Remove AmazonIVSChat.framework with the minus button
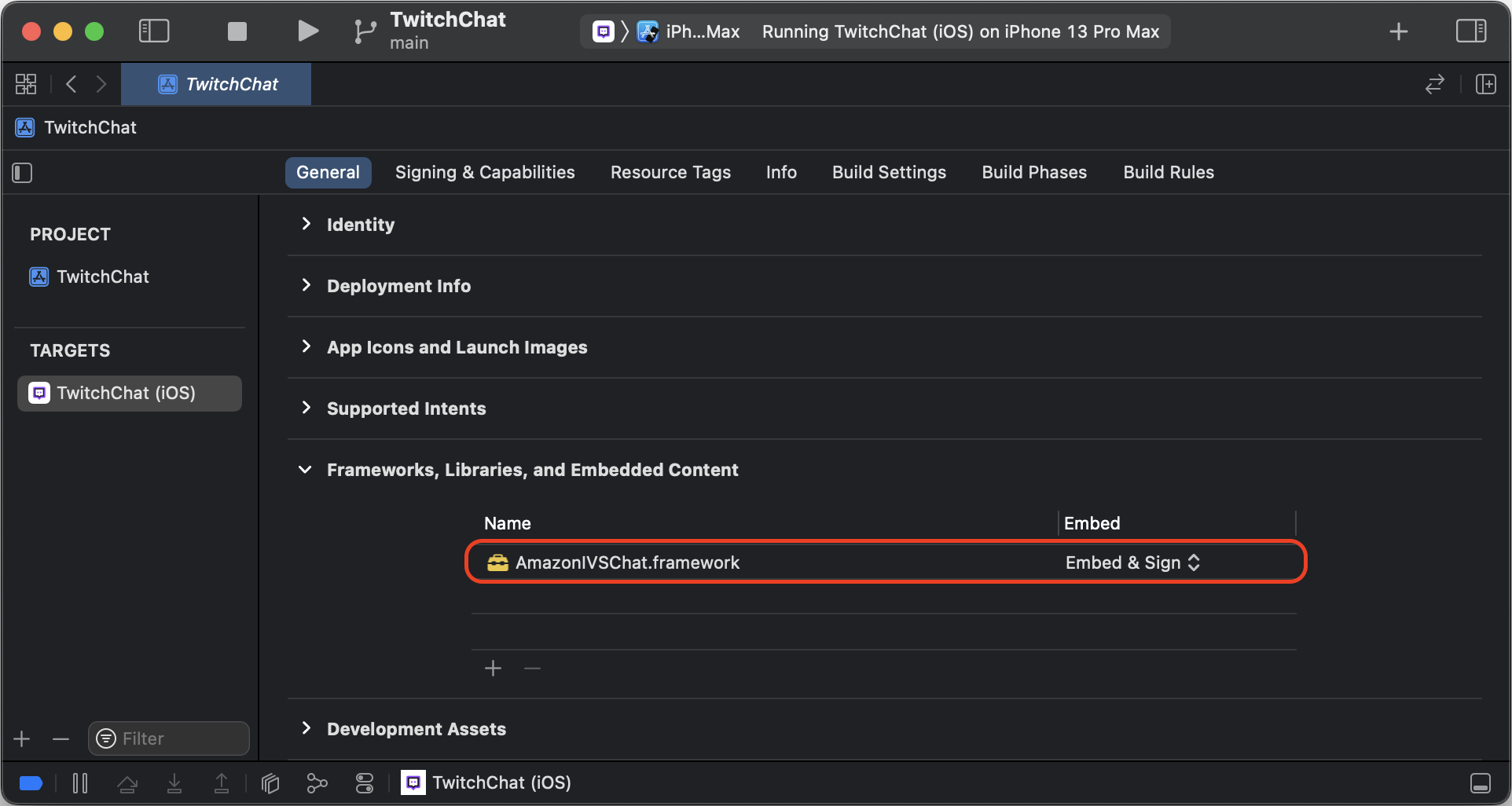Viewport: 1512px width, 806px height. point(532,668)
